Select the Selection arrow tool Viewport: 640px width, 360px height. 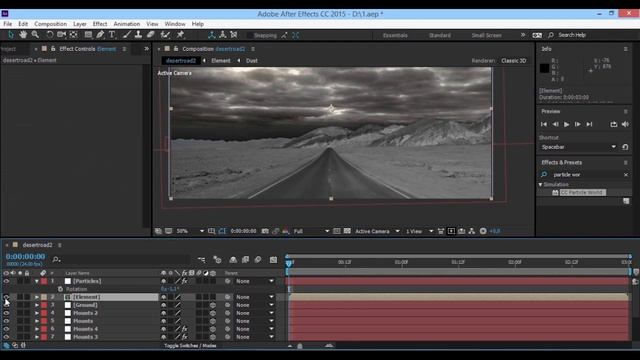click(11, 35)
